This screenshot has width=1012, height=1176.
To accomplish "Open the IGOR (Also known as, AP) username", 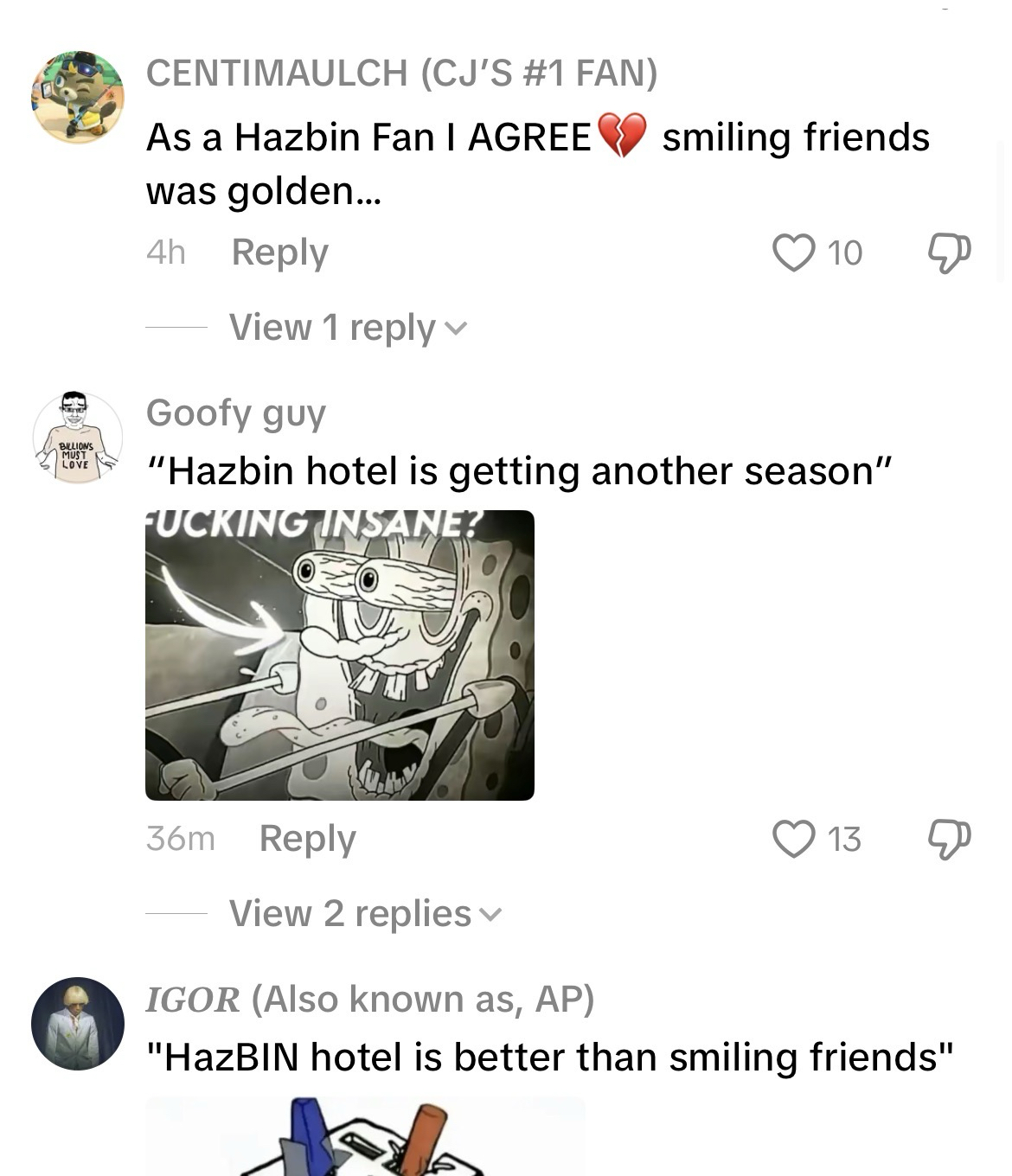I will coord(370,1000).
